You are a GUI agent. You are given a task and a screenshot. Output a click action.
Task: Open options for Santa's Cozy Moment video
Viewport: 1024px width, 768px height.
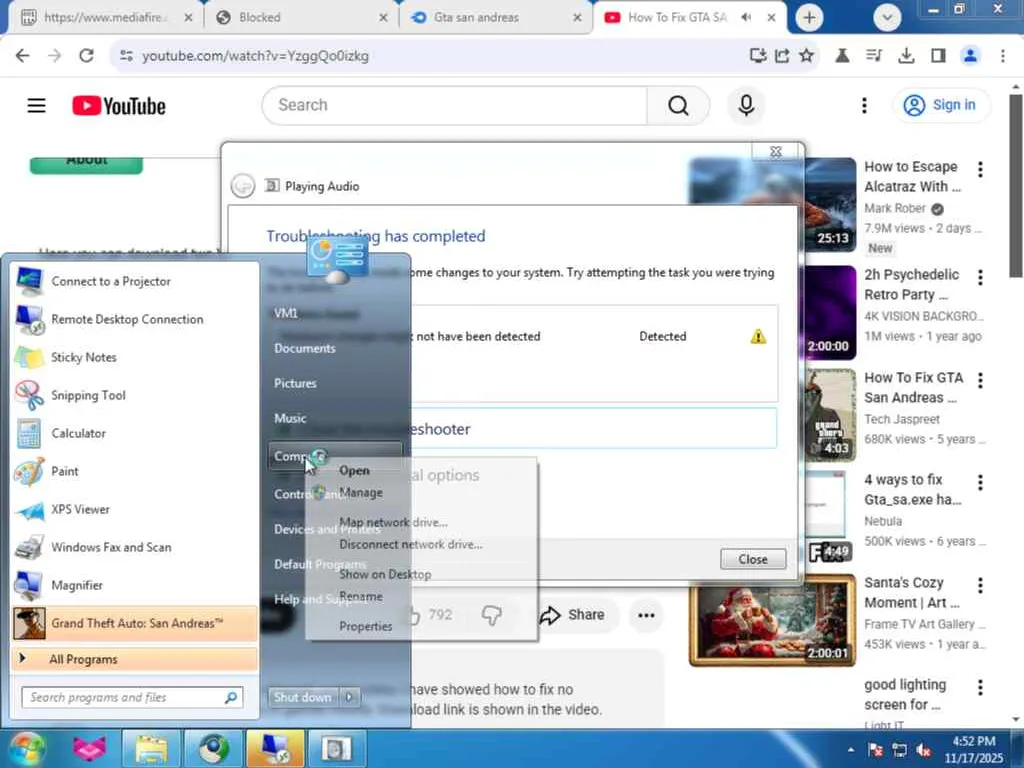pos(980,585)
